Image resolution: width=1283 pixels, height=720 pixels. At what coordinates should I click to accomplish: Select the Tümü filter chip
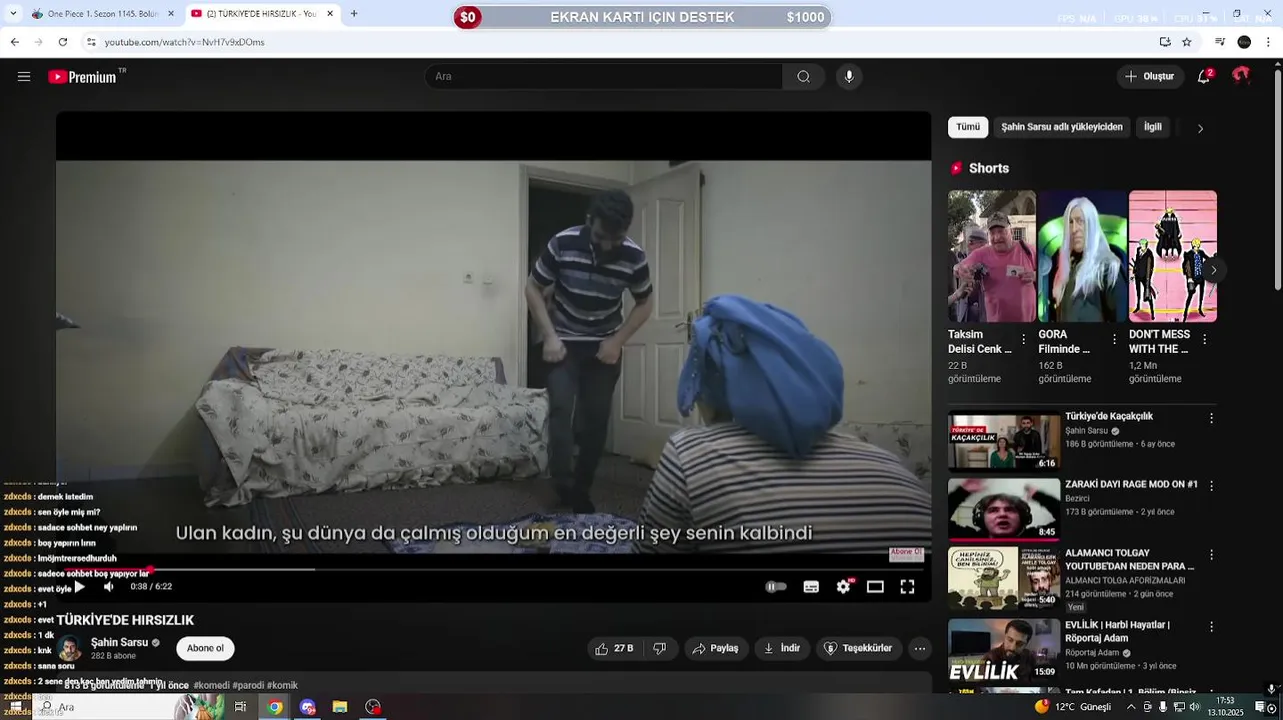pyautogui.click(x=968, y=127)
